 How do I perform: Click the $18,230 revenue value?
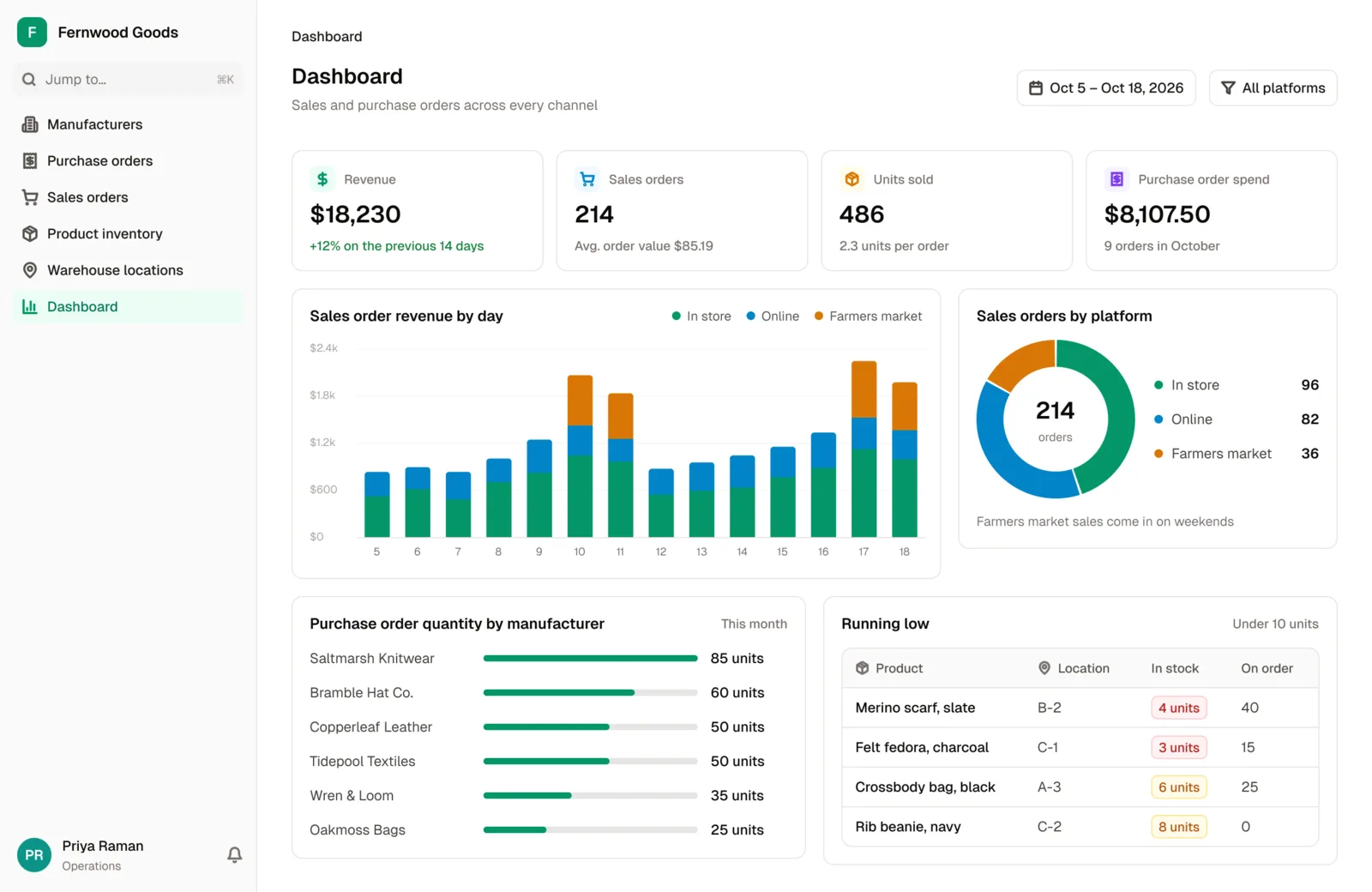(355, 214)
